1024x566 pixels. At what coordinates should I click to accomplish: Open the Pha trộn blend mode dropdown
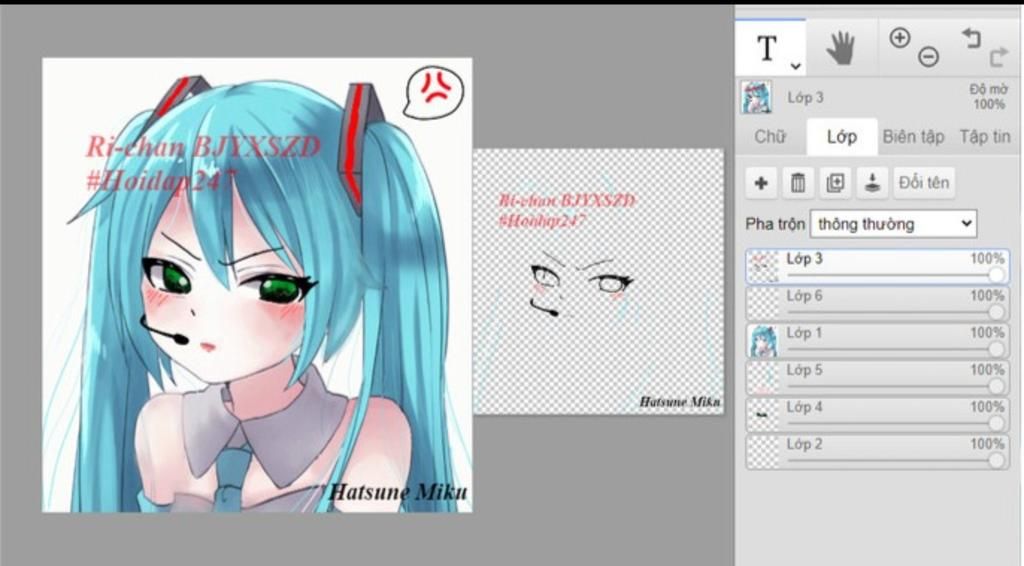893,224
